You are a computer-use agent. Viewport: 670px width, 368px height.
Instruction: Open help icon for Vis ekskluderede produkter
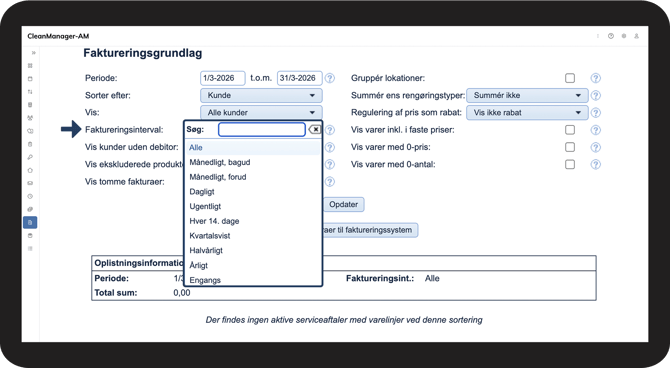pyautogui.click(x=329, y=165)
